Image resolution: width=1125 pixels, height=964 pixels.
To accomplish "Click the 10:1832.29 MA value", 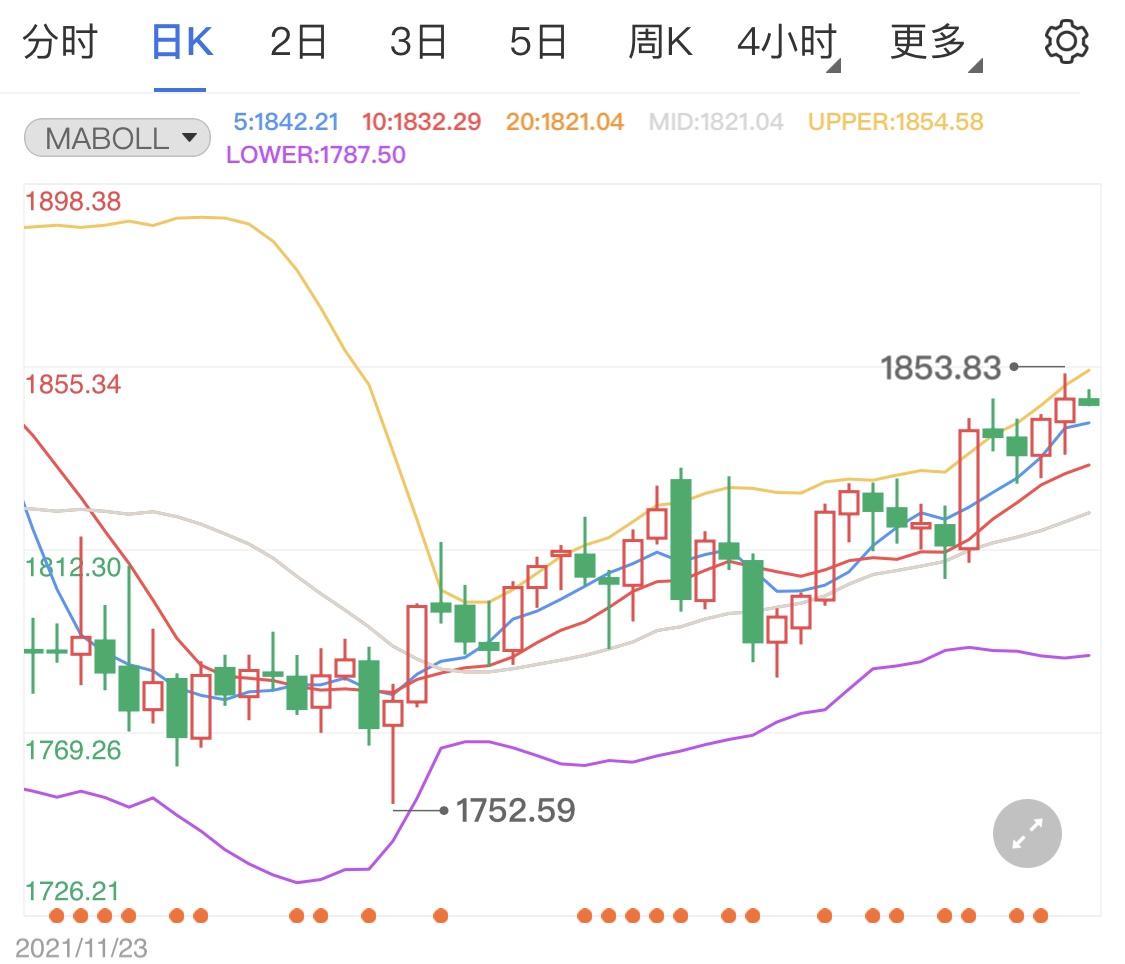I will pyautogui.click(x=421, y=122).
